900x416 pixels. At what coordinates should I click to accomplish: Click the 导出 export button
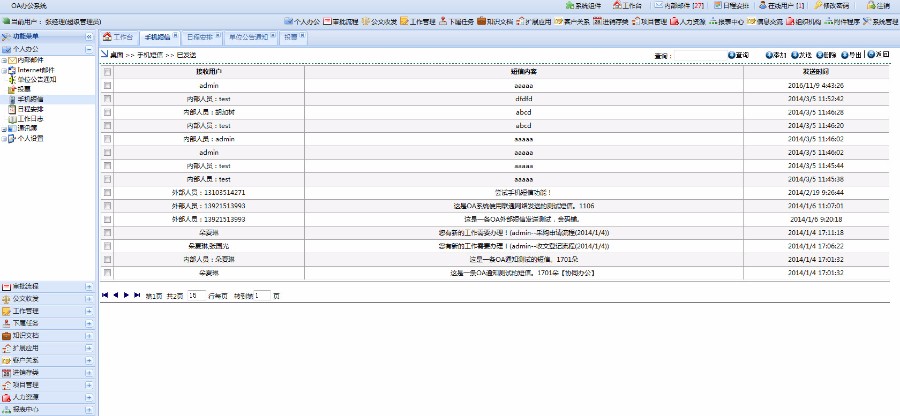(x=851, y=55)
